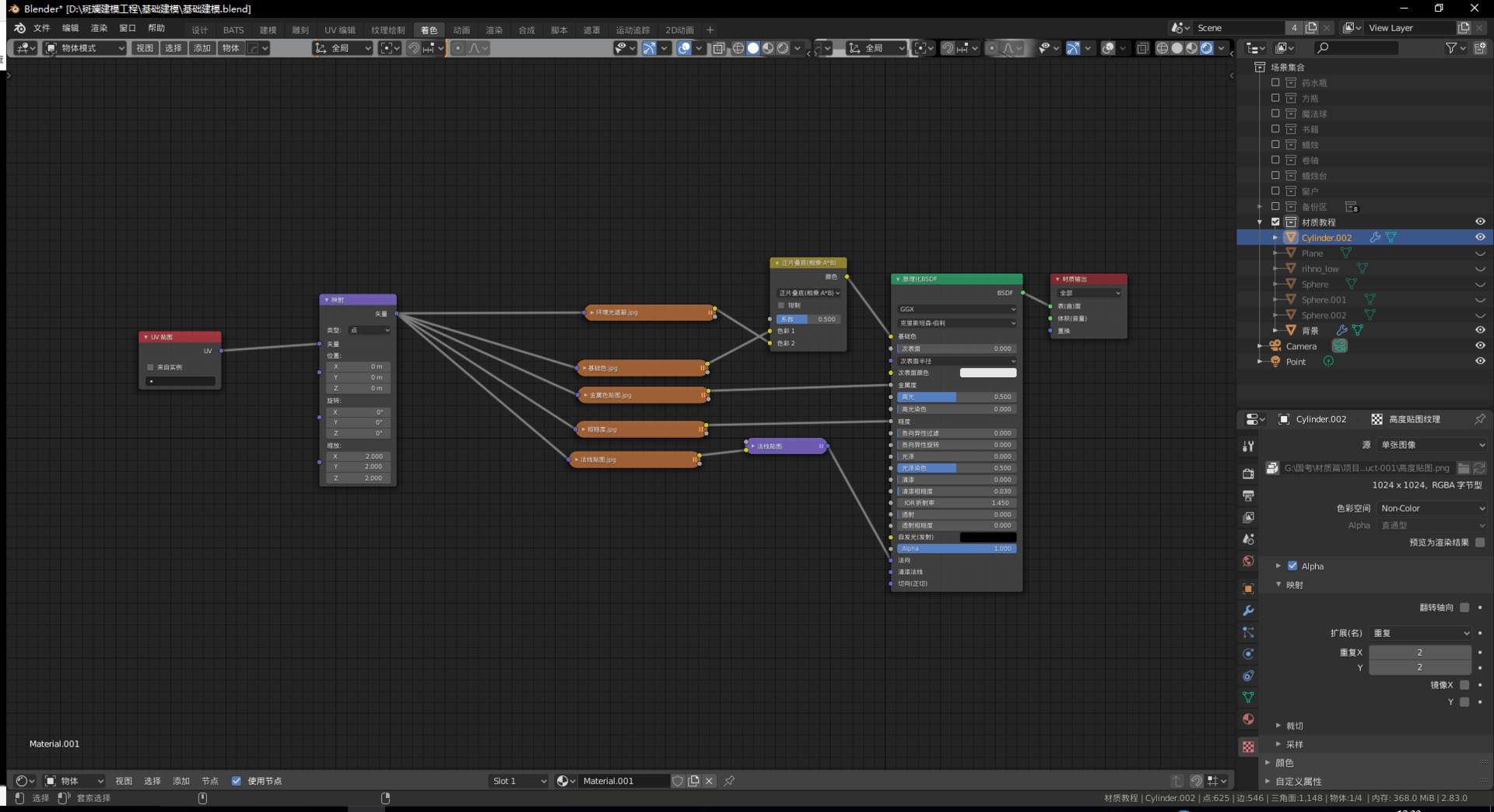Open the Particles properties tab
Screen dimensions: 1494x812
click(x=1248, y=632)
